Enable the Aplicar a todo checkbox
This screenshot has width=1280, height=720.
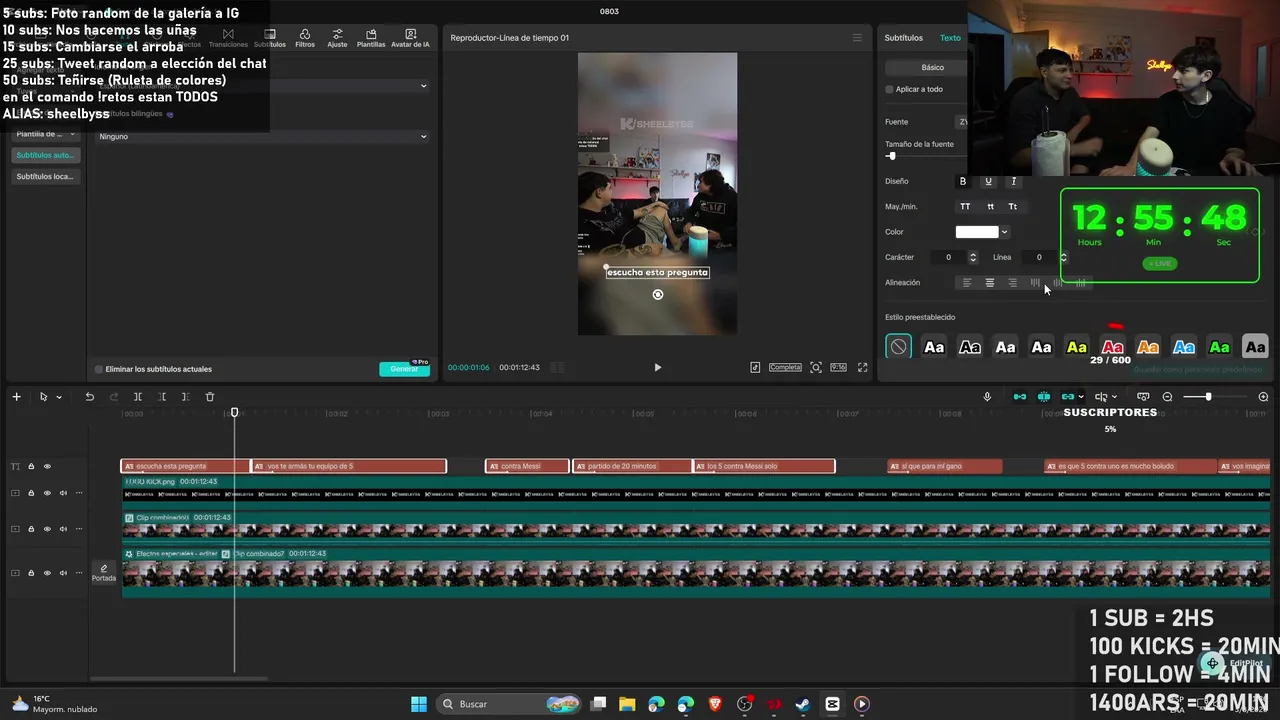point(889,89)
